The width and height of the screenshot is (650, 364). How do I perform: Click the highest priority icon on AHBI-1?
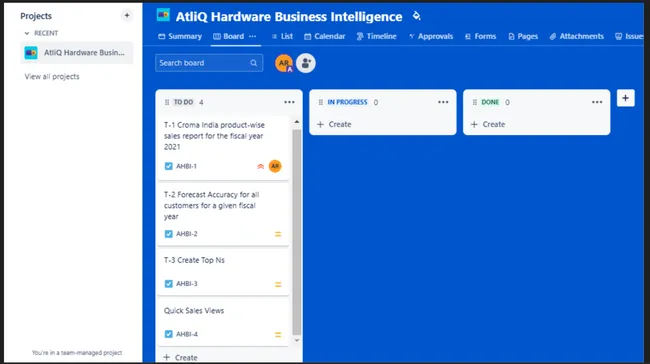(x=260, y=167)
